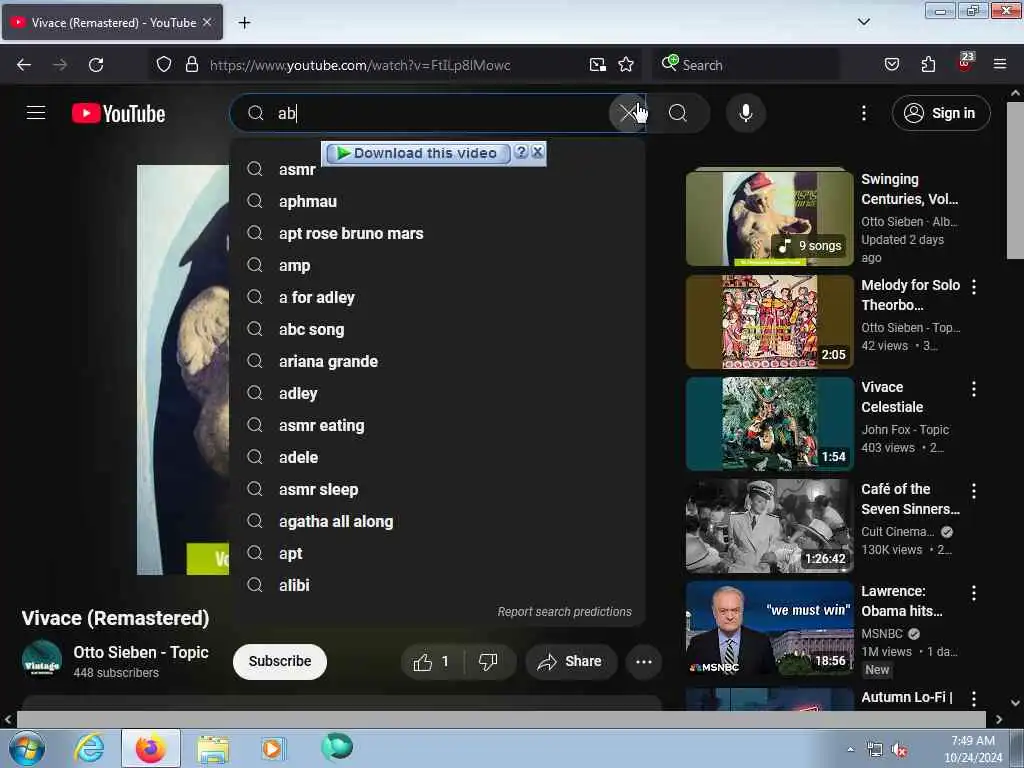1024x768 pixels.
Task: Open picture-in-picture icon in address bar
Action: 597,65
